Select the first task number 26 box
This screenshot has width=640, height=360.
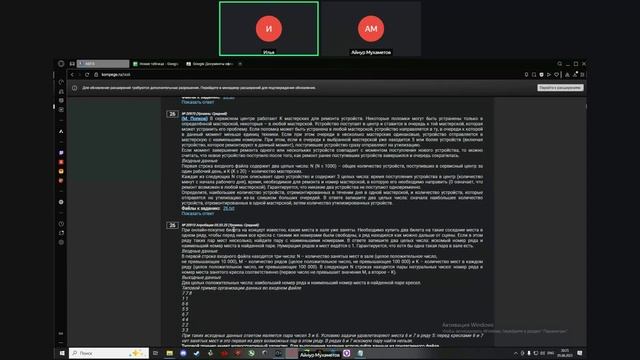(x=172, y=114)
